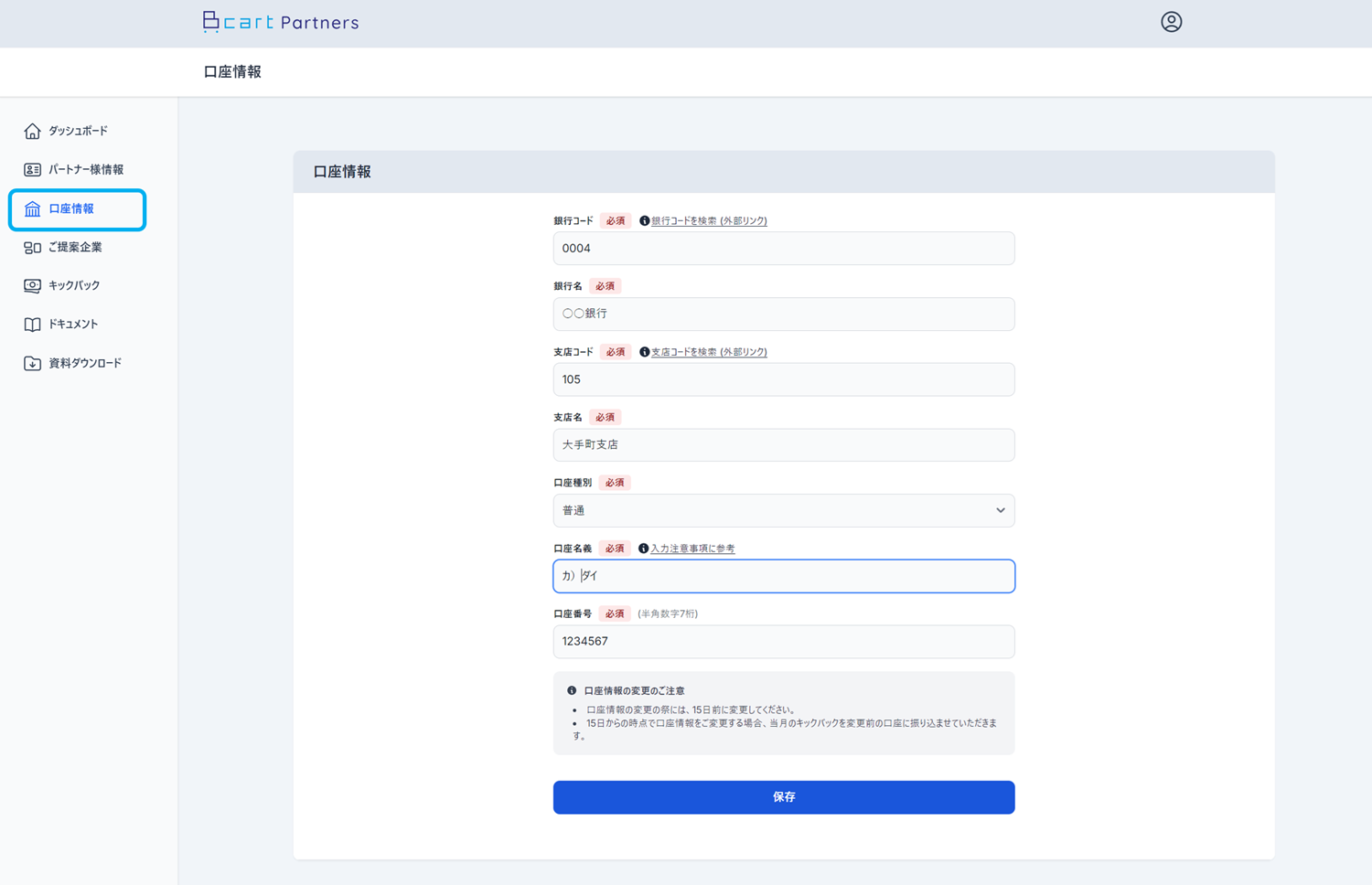Screen dimensions: 1372x885
Task: Open the 入力注意事項に参考 link
Action: (692, 549)
